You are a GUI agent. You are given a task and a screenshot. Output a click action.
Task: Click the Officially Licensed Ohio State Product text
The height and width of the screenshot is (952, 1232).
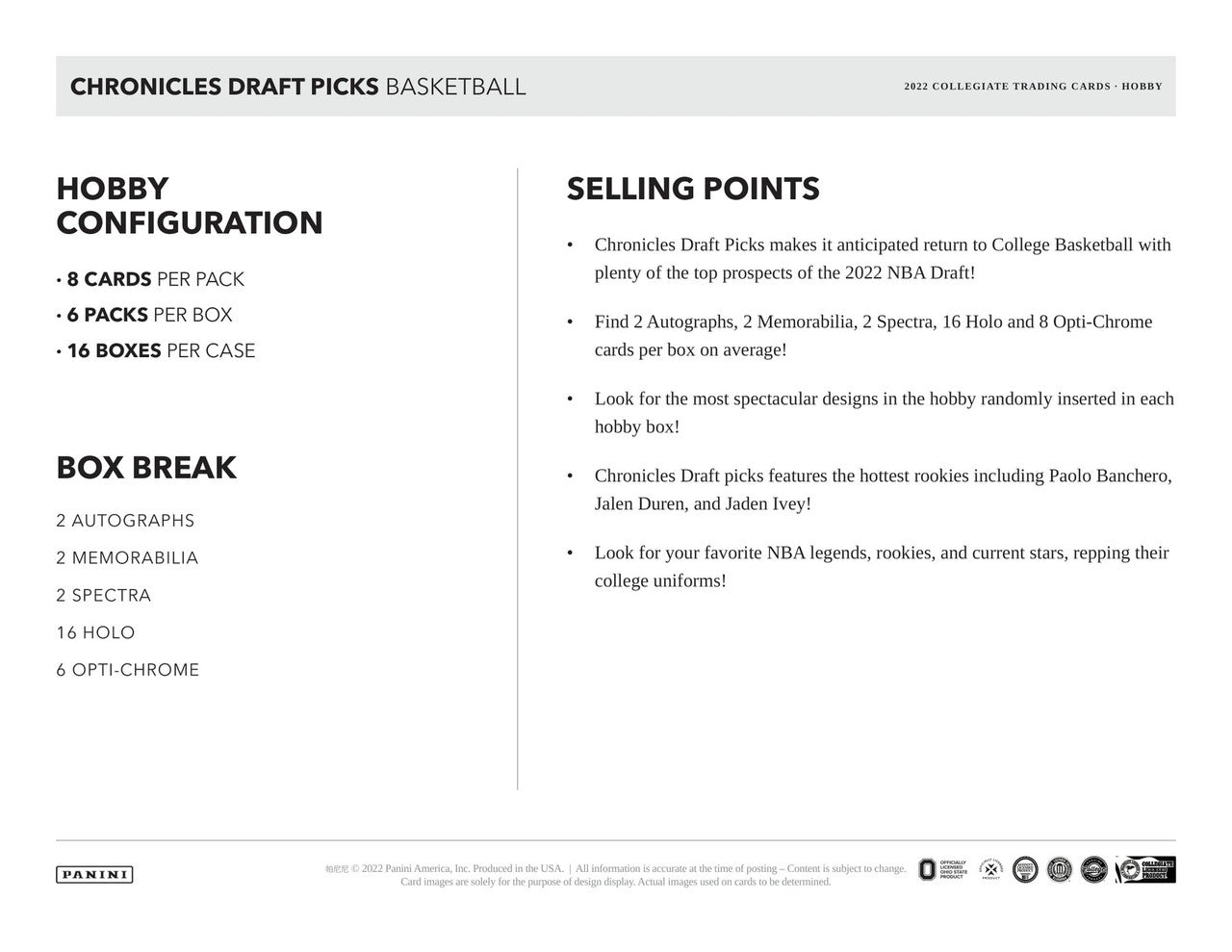coord(954,869)
